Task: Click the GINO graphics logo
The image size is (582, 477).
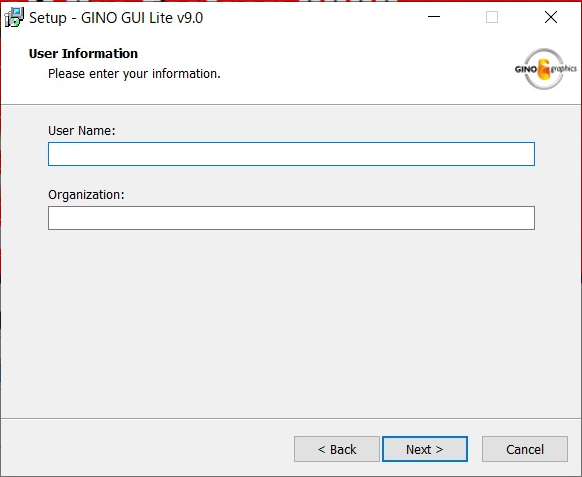Action: [545, 69]
